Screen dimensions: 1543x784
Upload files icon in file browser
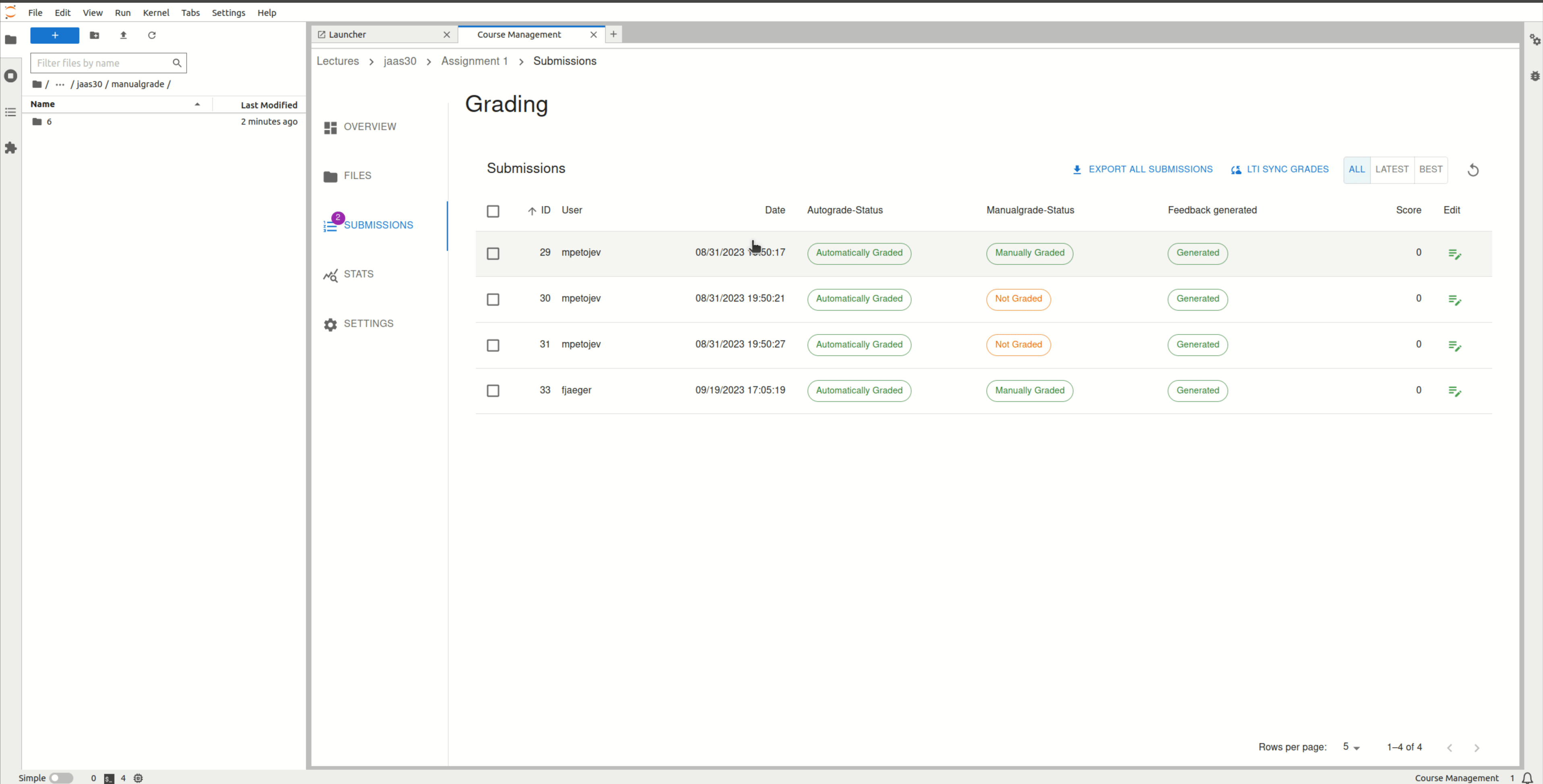(123, 35)
